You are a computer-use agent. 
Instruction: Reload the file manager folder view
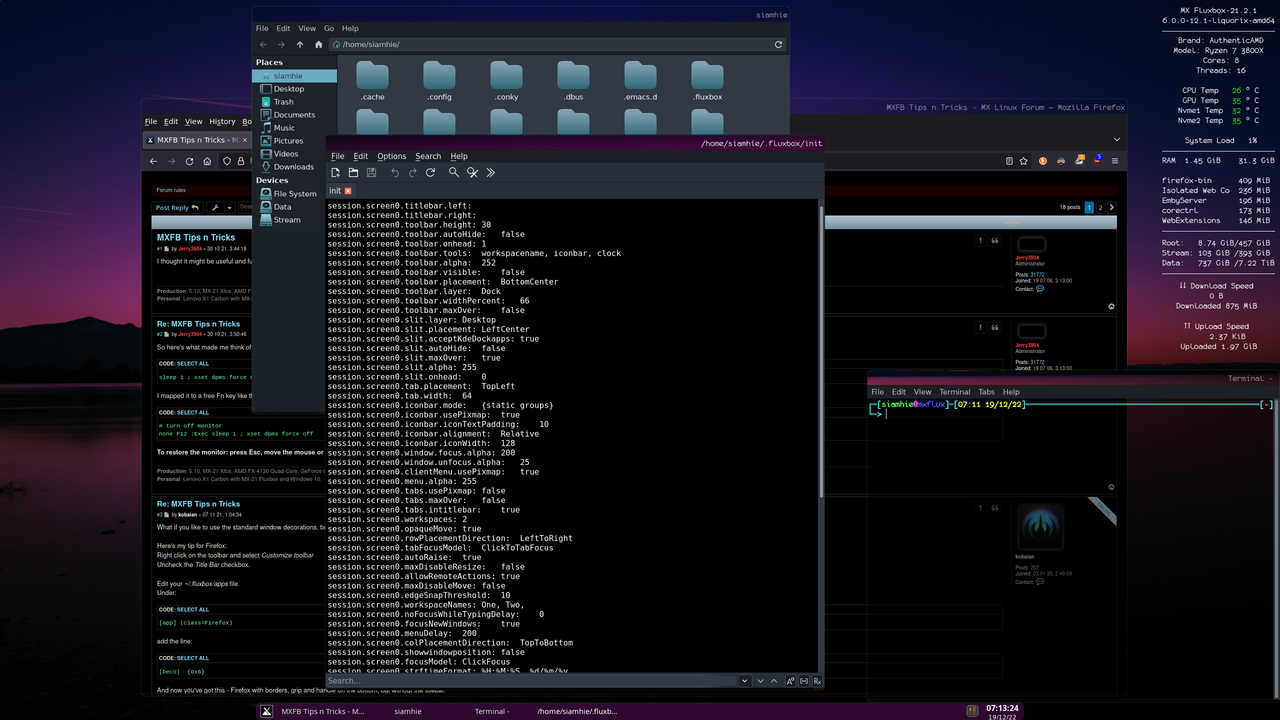click(x=778, y=44)
